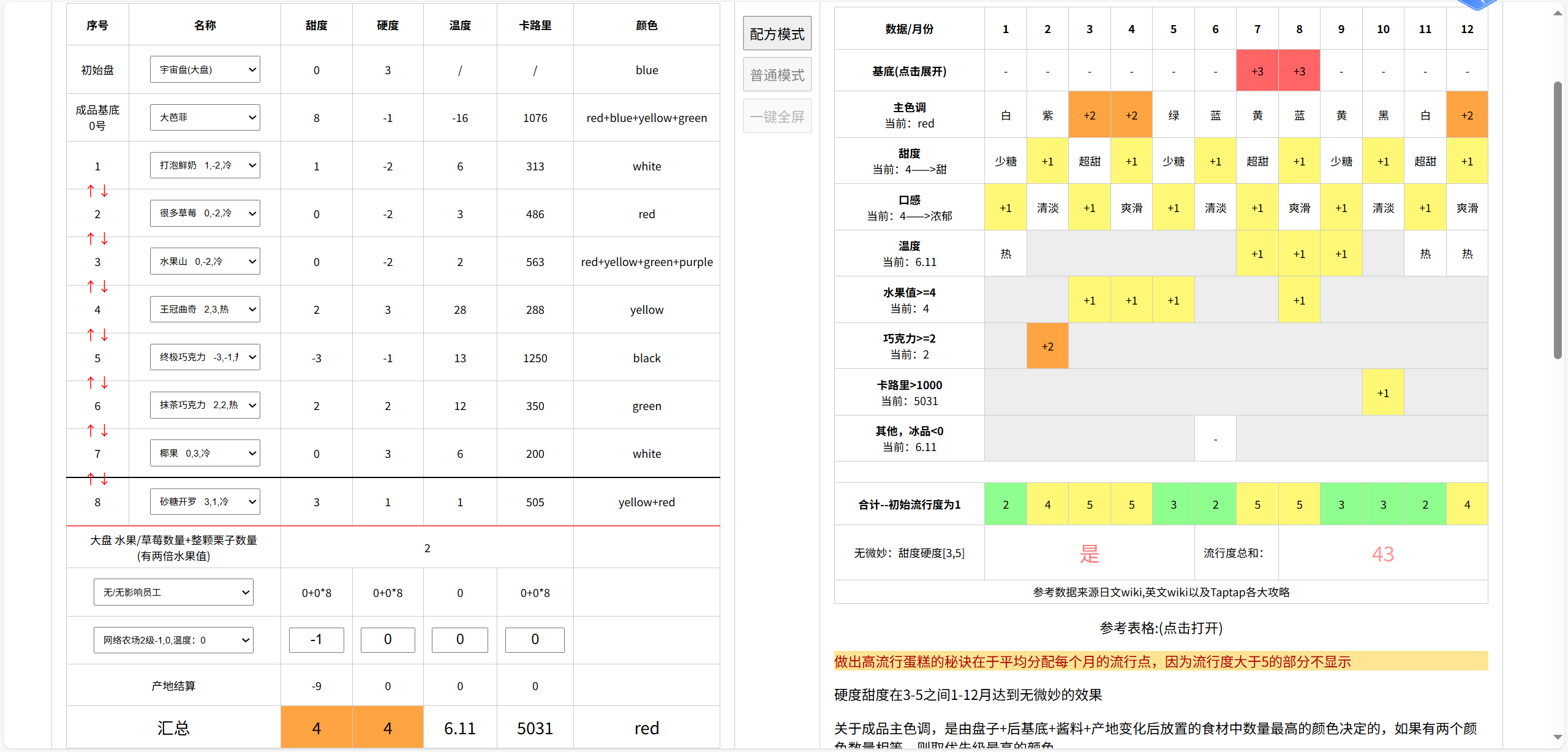Screen dimensions: 1568x752
Task: Open the 椰果 ingredient dropdown
Action: click(205, 453)
